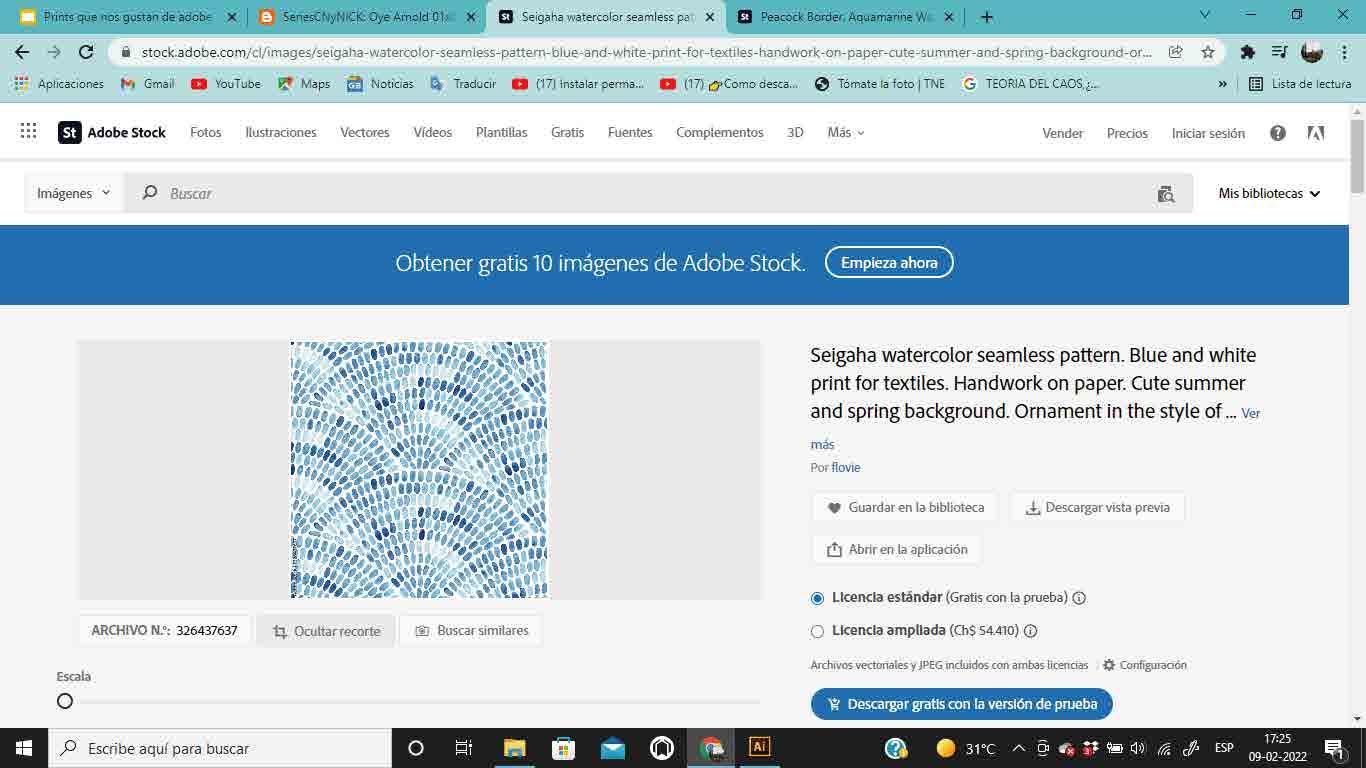Open the author link flovie

click(x=846, y=468)
